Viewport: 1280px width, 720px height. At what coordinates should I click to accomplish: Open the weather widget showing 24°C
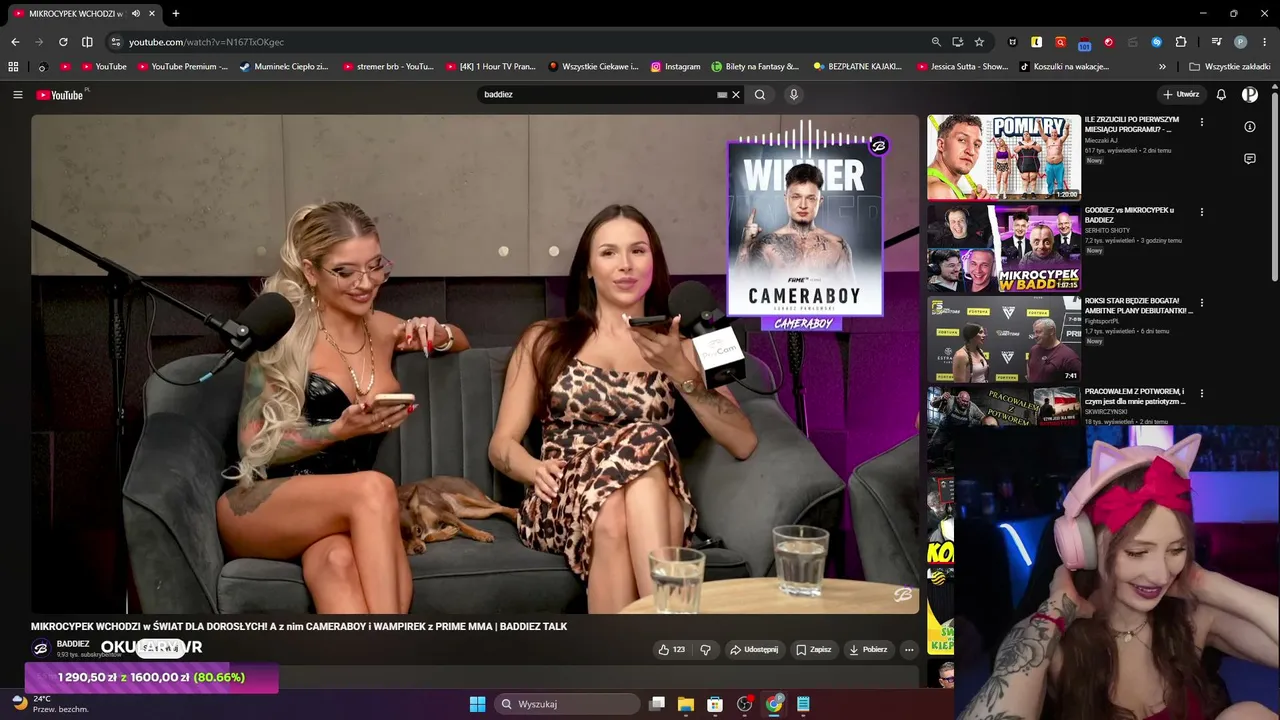(50, 704)
